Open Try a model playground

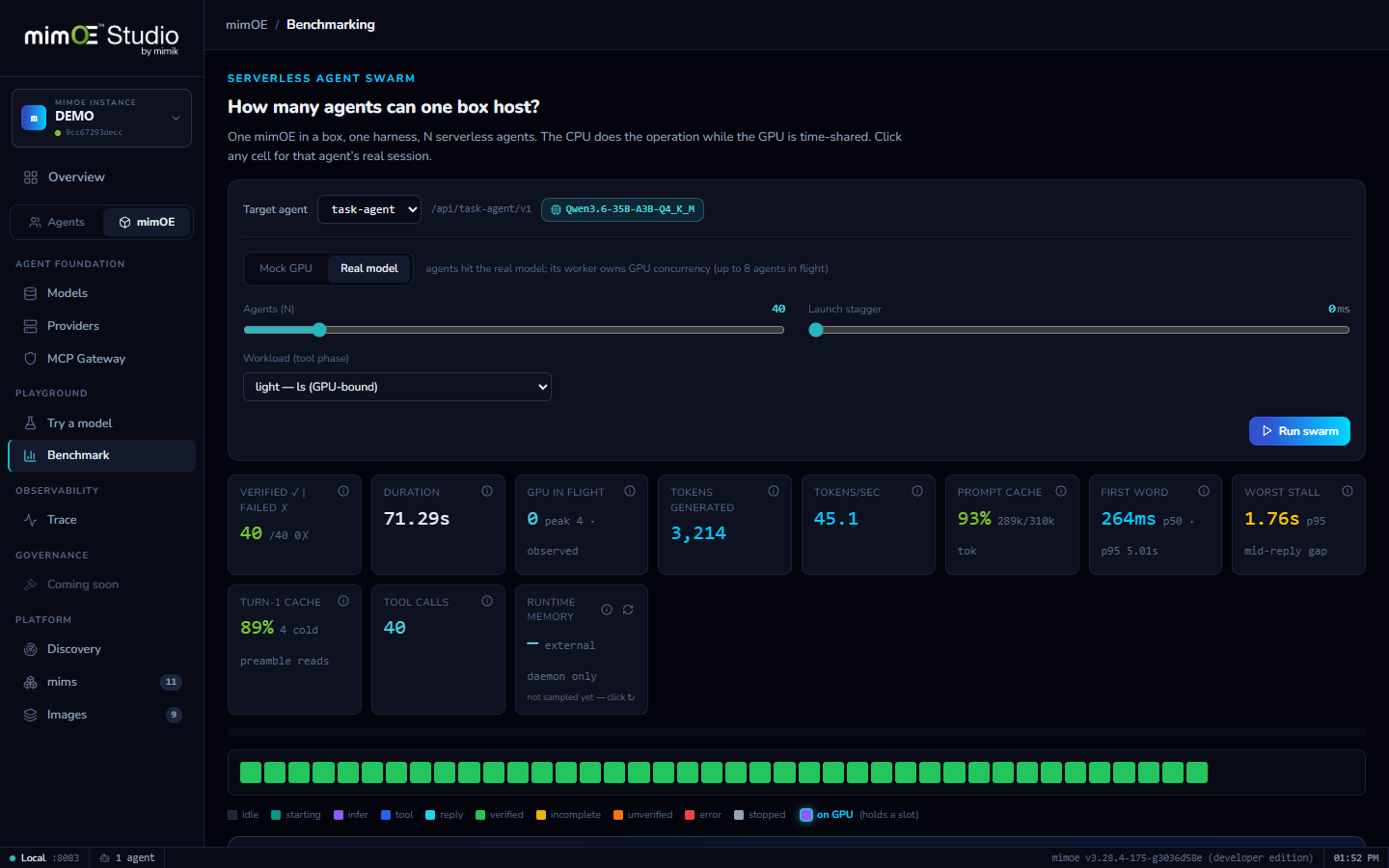[101, 423]
